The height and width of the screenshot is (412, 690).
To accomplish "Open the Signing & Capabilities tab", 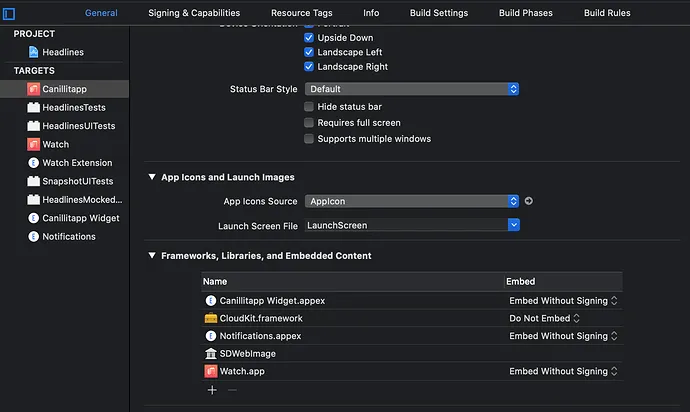I will [x=194, y=13].
